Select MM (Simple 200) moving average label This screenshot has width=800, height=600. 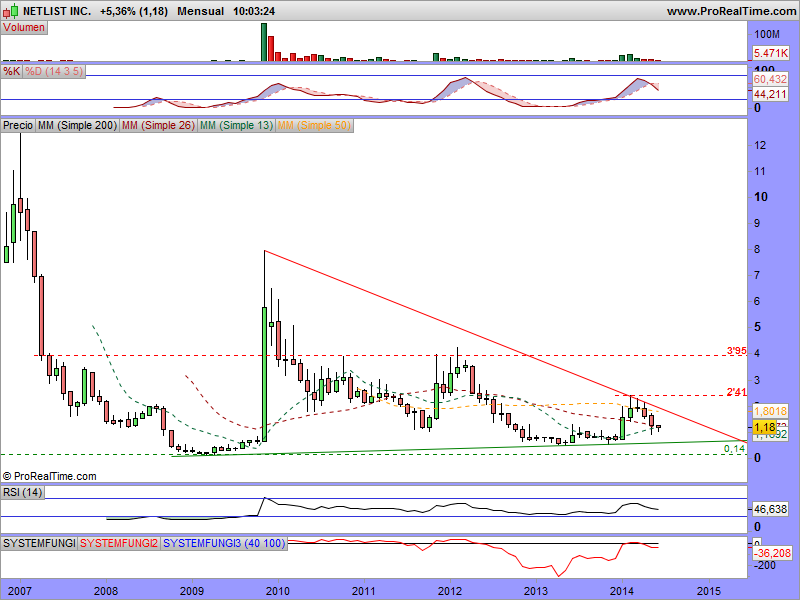pyautogui.click(x=78, y=126)
